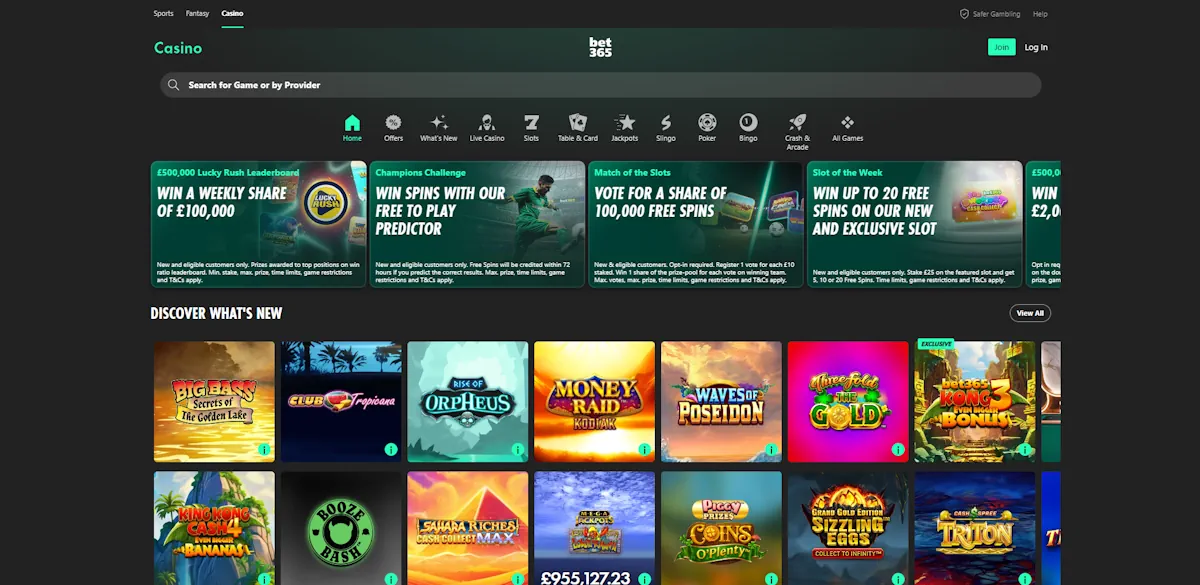Launch Cash Spree Triton game
This screenshot has height=585, width=1200.
(974, 528)
